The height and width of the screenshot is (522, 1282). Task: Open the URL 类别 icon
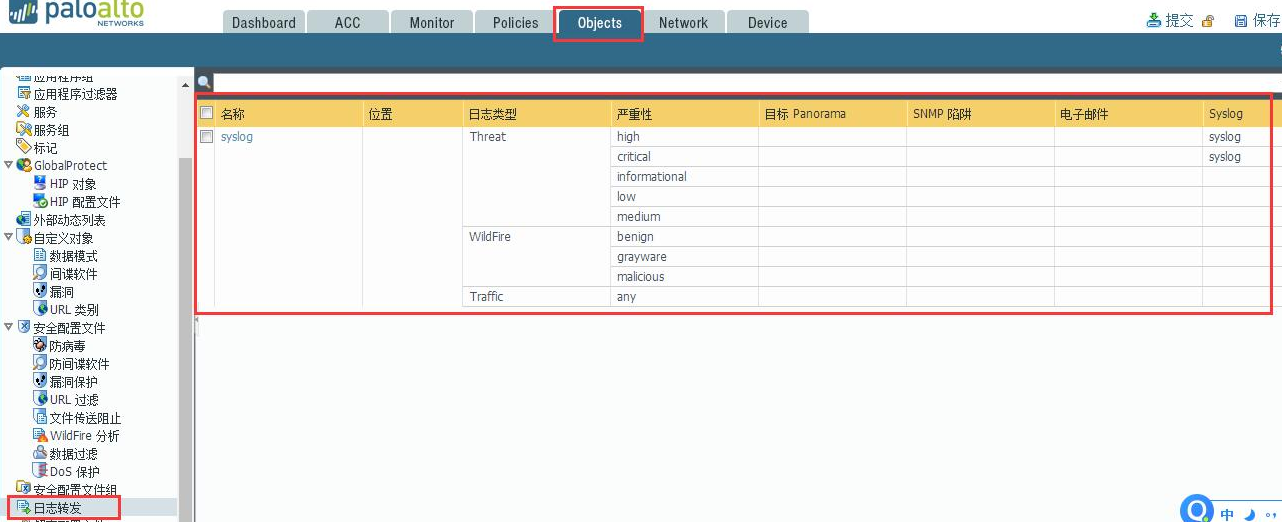40,309
